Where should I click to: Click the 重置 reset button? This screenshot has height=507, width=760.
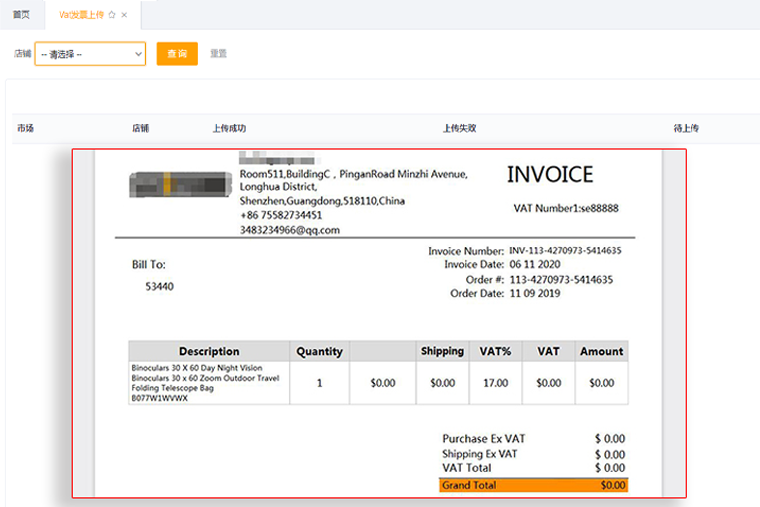click(x=218, y=54)
